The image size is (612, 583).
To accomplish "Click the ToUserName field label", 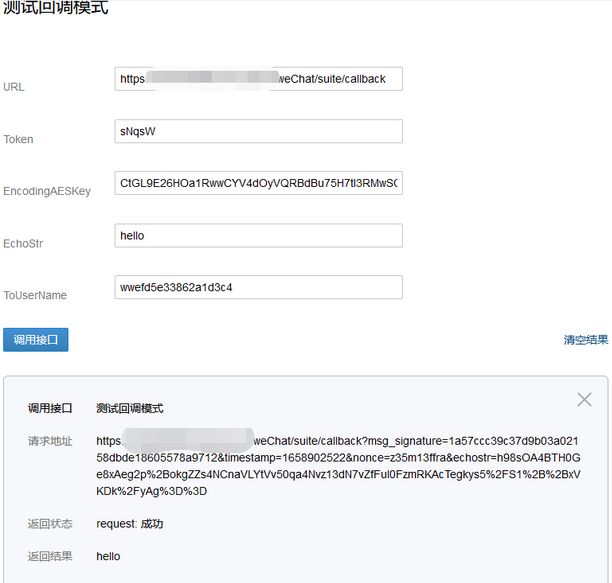I will click(x=35, y=295).
